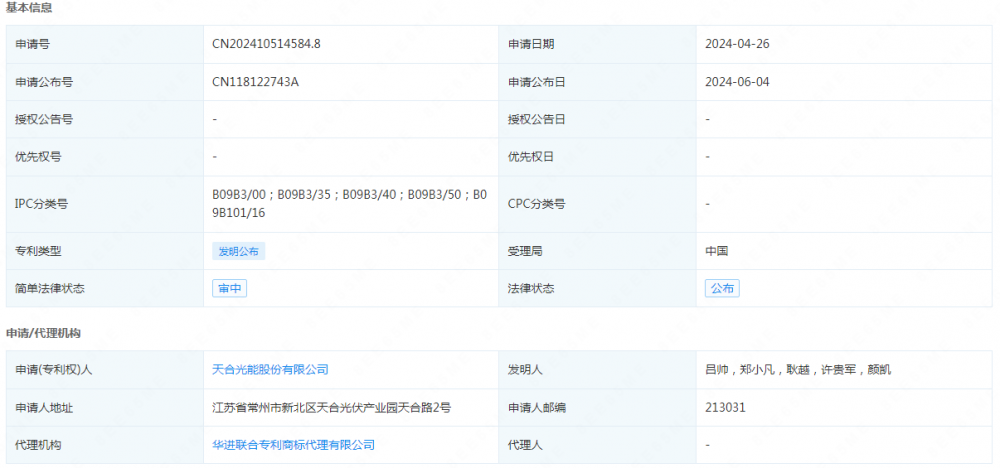Click the 授权公告号 field label
The image size is (1000, 468).
pos(44,119)
